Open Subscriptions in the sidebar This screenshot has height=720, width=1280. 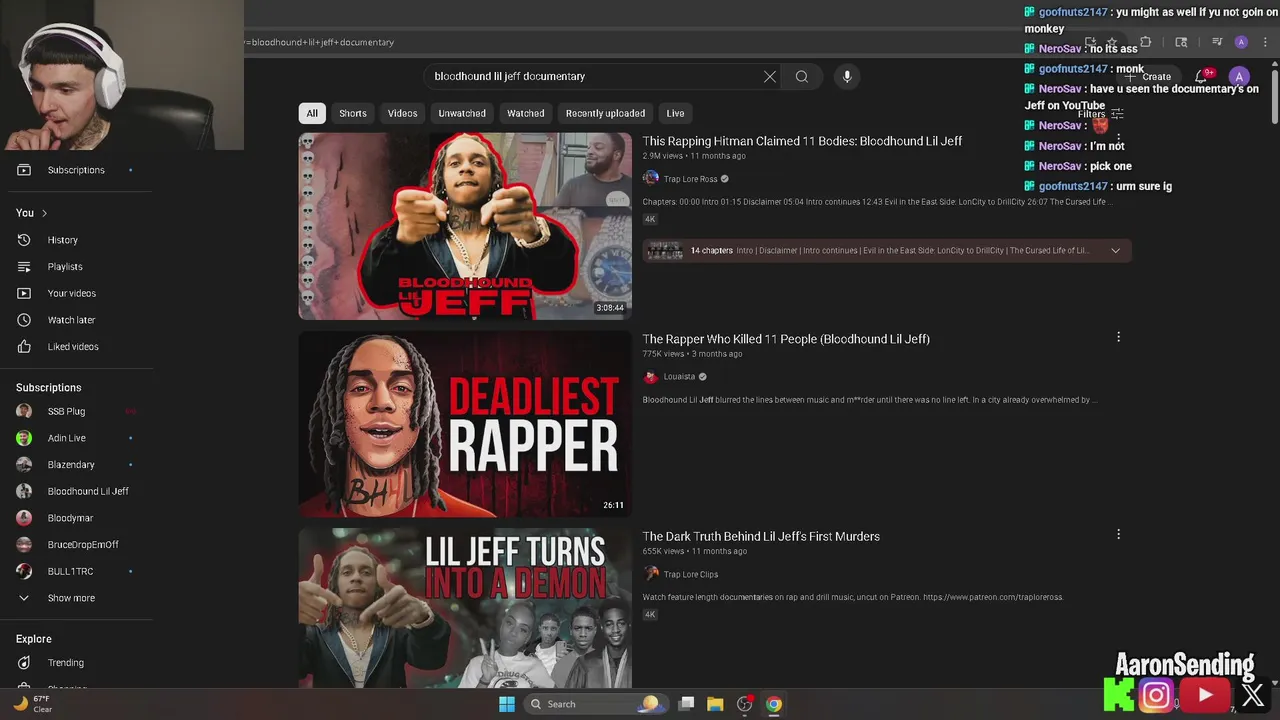click(76, 170)
